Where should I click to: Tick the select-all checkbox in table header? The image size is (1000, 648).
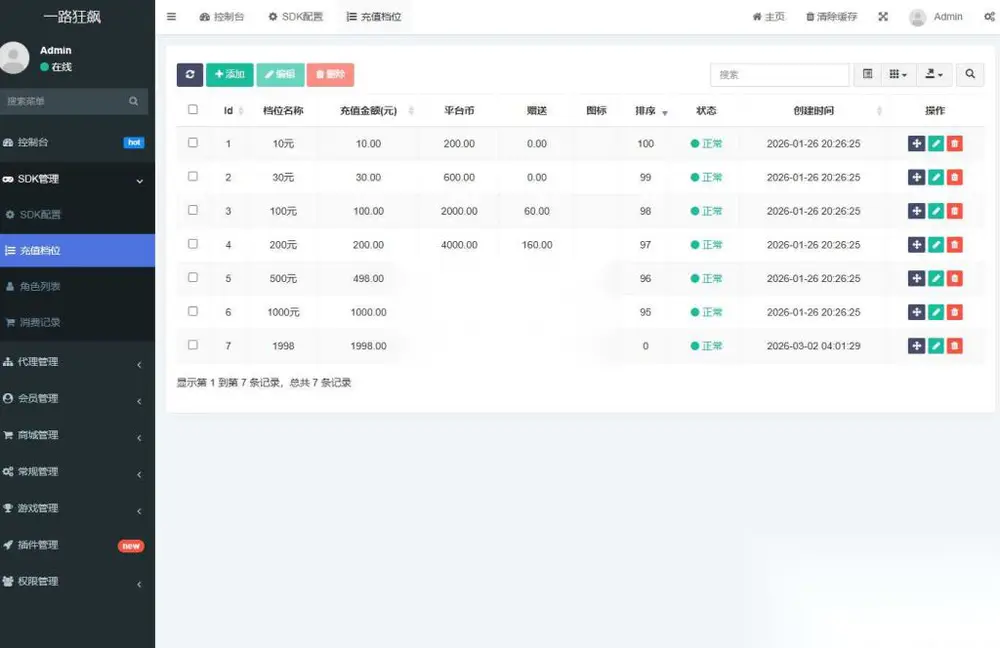(x=193, y=109)
